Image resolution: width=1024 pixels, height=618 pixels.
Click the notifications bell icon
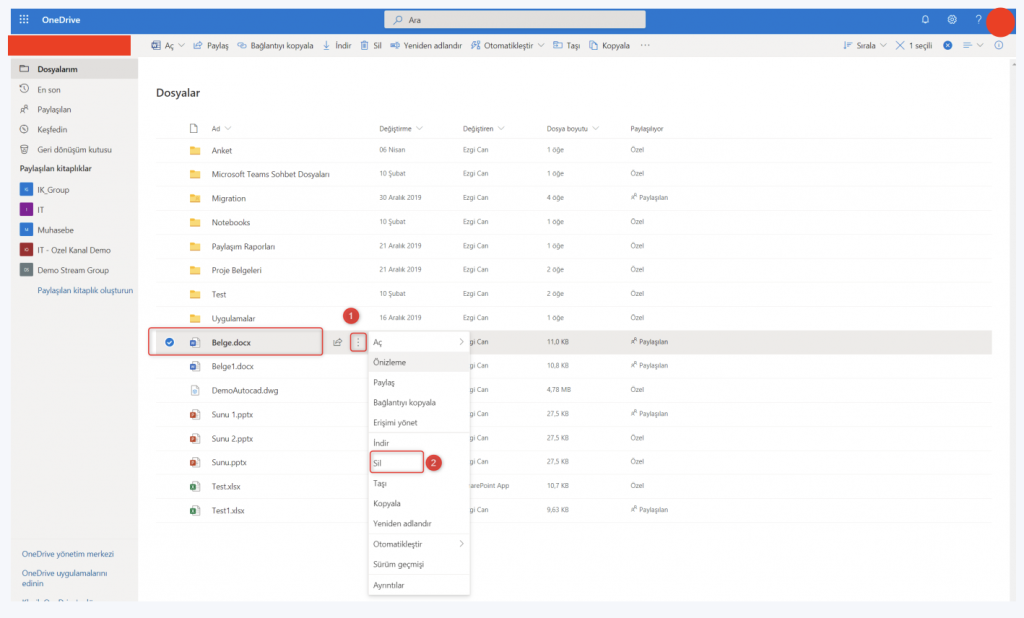point(925,19)
